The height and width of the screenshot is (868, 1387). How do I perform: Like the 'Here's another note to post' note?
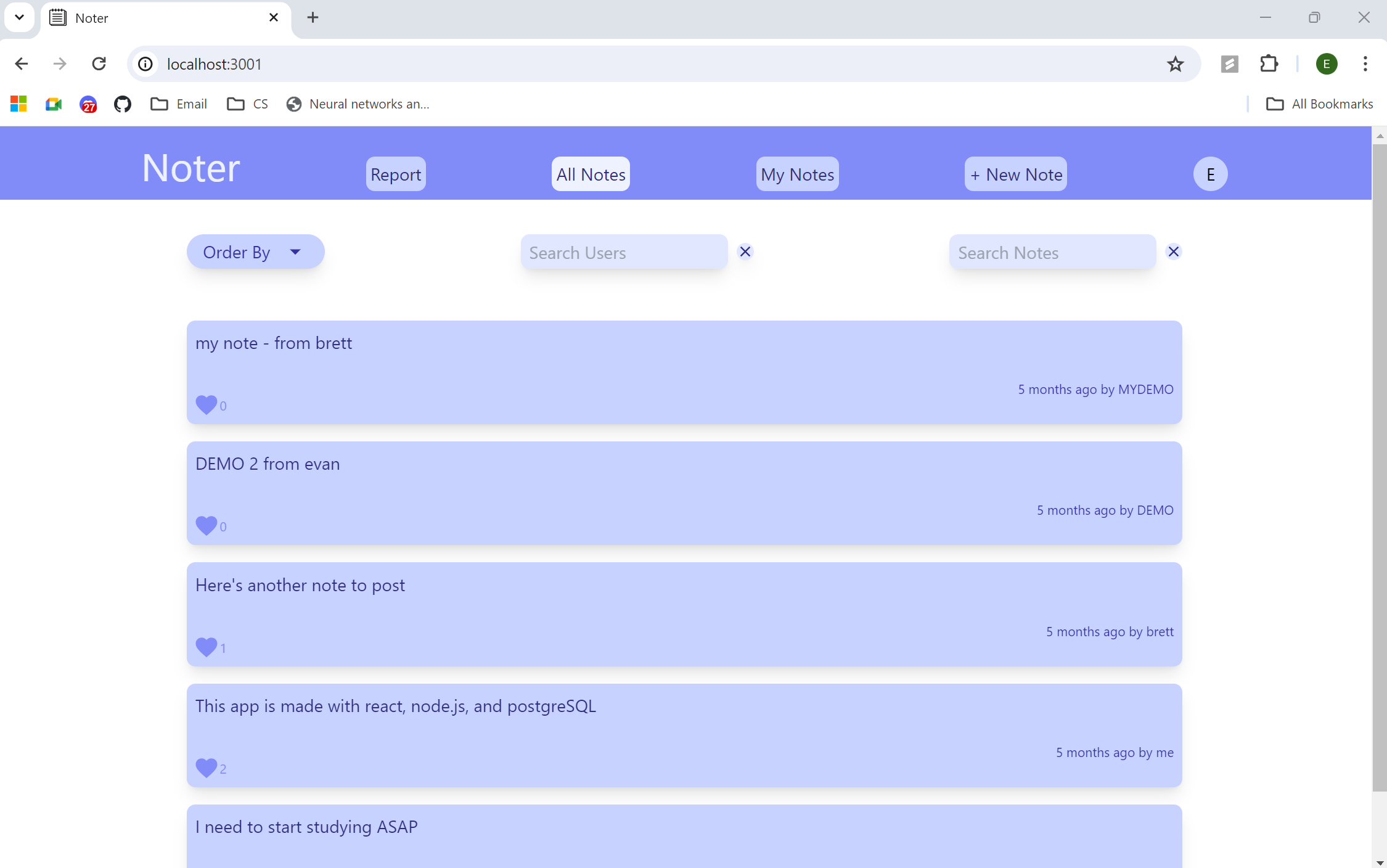pyautogui.click(x=206, y=647)
